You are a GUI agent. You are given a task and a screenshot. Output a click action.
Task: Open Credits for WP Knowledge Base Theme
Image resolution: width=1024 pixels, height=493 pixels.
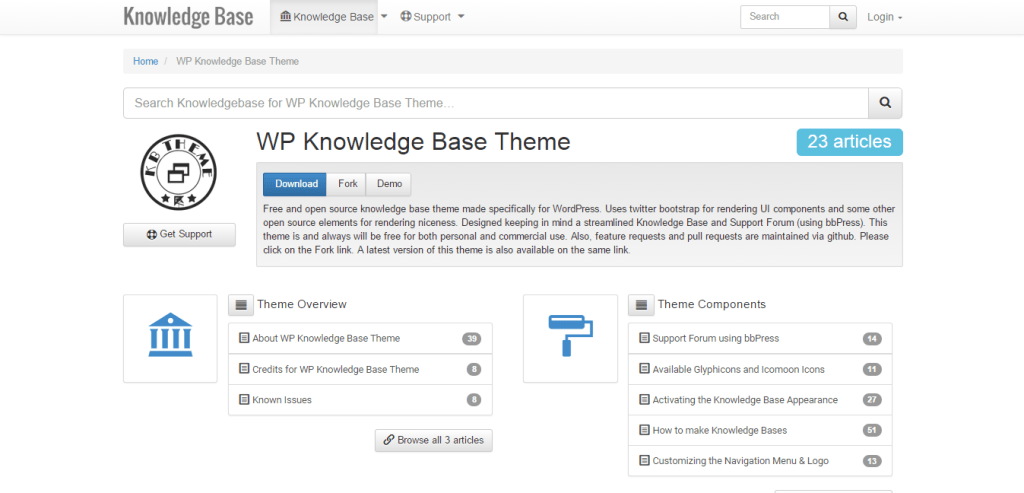pyautogui.click(x=336, y=370)
